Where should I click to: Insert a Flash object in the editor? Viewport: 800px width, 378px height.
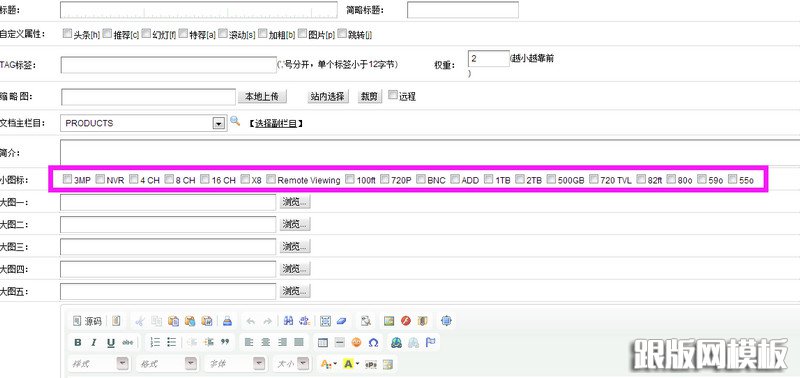pyautogui.click(x=406, y=321)
